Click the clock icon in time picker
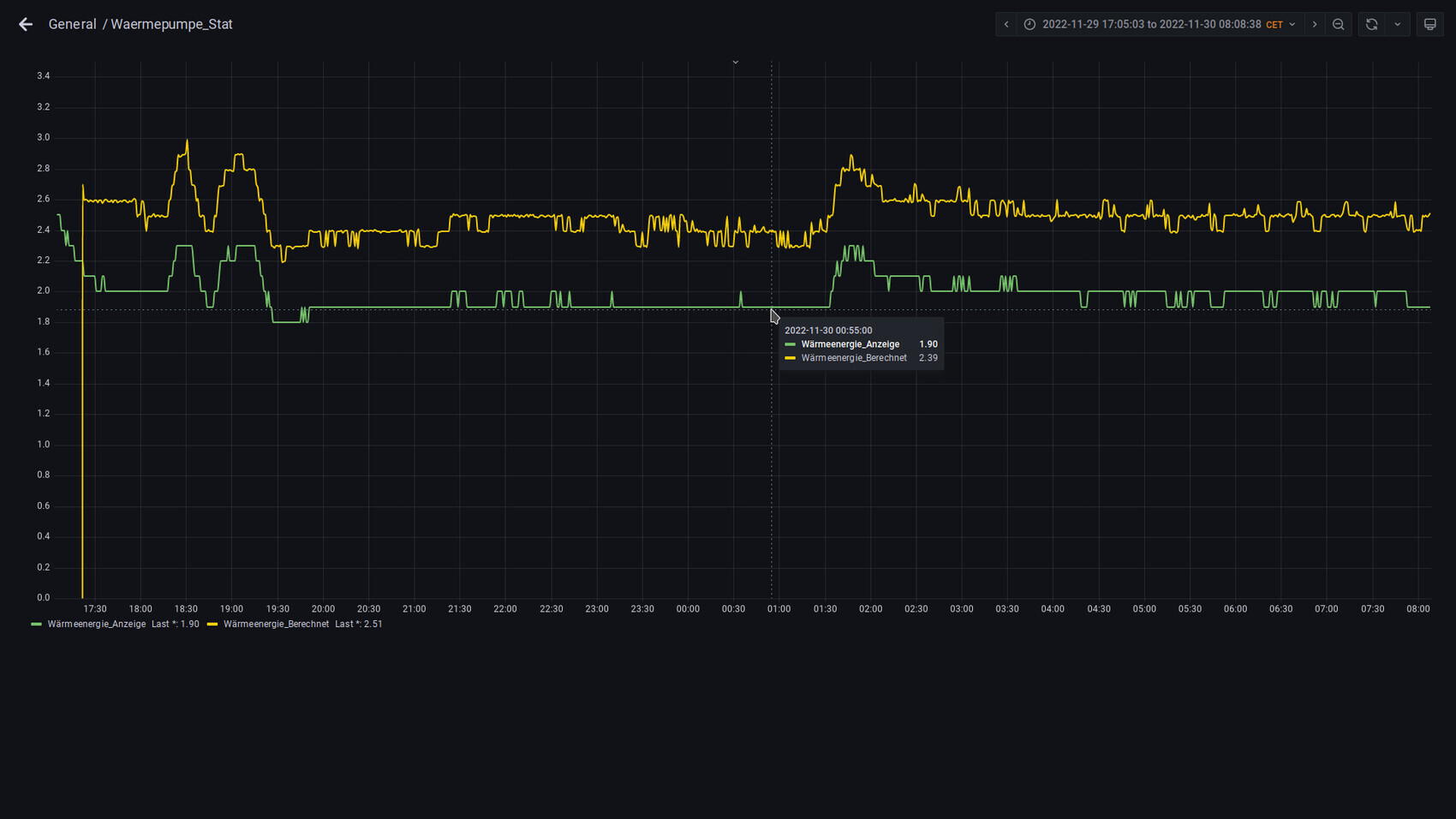Viewport: 1456px width, 819px height. click(1029, 24)
